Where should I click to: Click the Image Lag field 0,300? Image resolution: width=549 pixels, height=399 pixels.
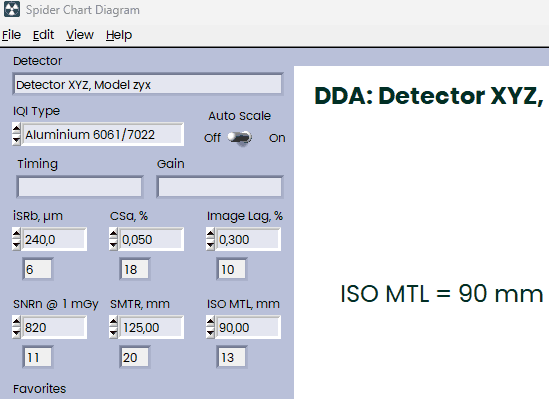tap(248, 239)
